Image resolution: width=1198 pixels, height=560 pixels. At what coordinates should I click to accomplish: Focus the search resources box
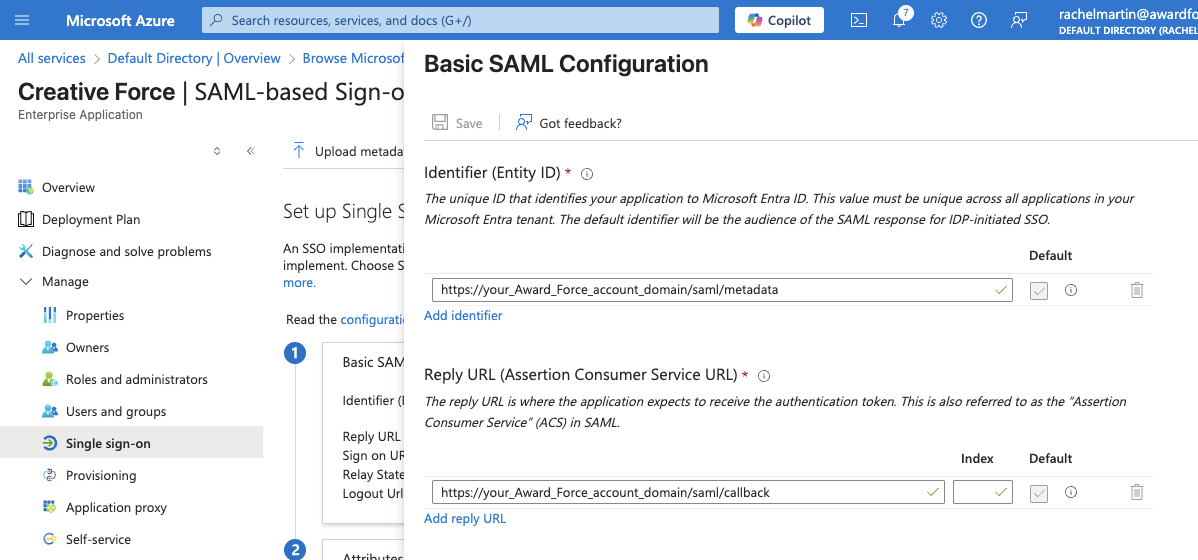460,20
